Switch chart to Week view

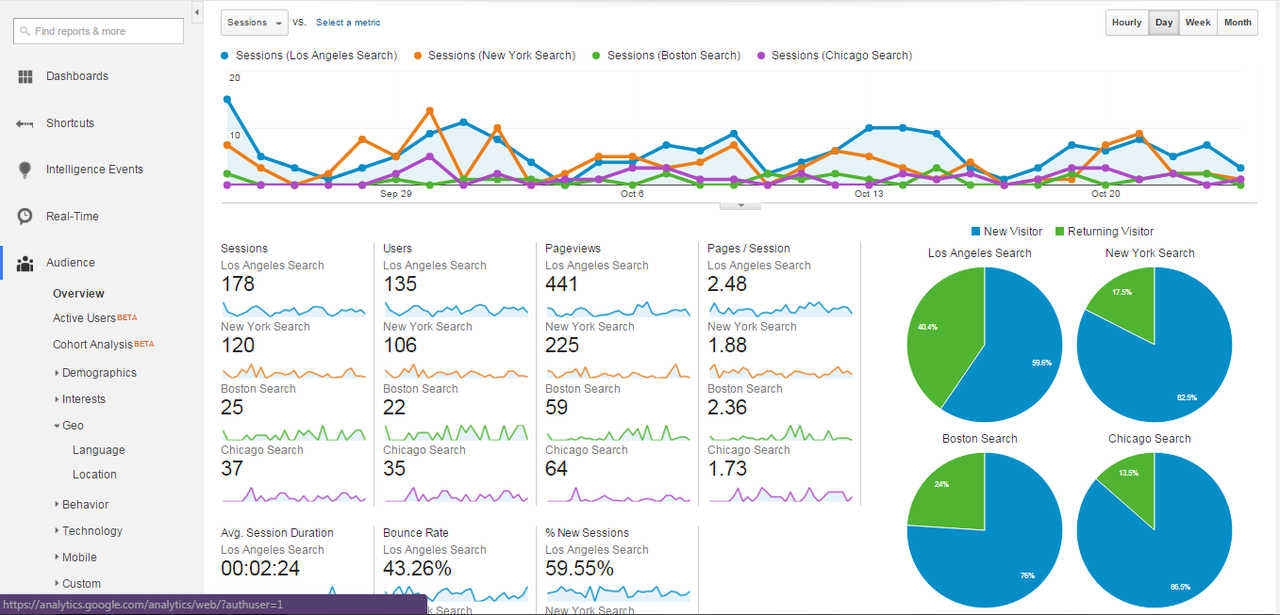click(x=1198, y=22)
